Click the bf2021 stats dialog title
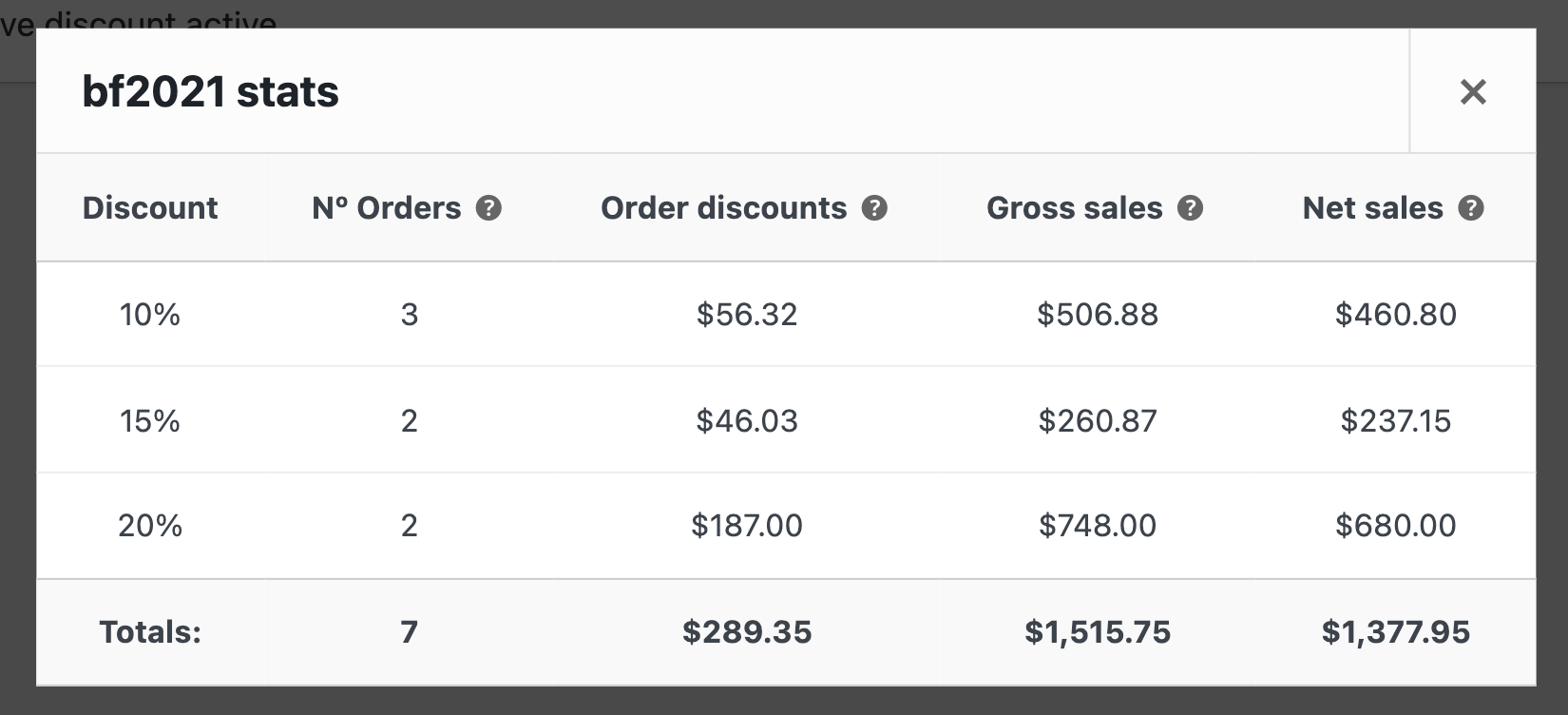This screenshot has height=715, width=1568. tap(211, 91)
